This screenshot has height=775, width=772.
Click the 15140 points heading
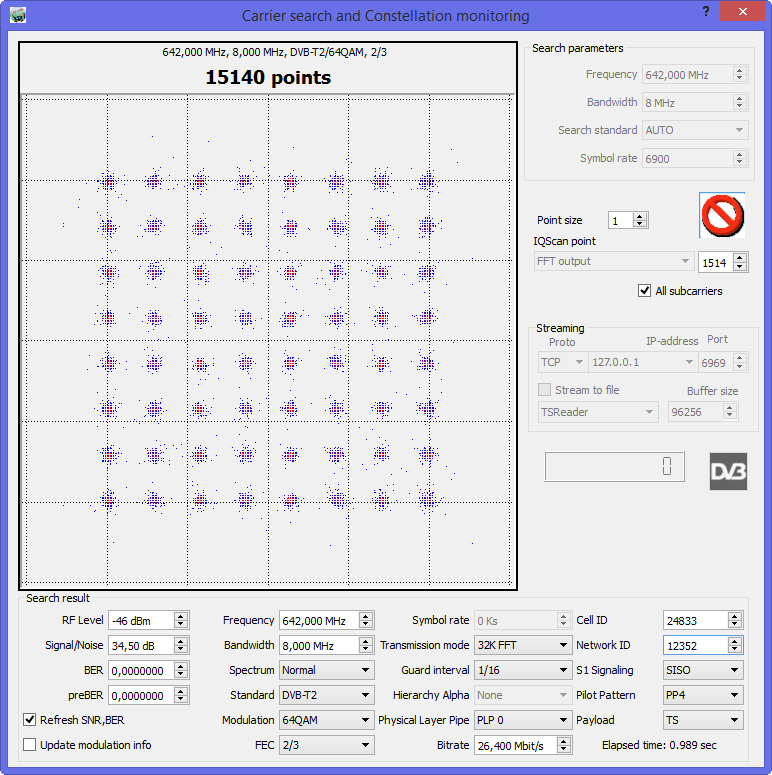tap(268, 77)
